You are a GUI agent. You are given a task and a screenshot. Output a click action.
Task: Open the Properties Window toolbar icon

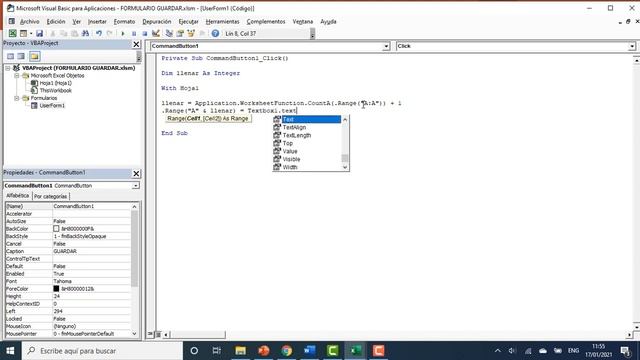click(180, 33)
